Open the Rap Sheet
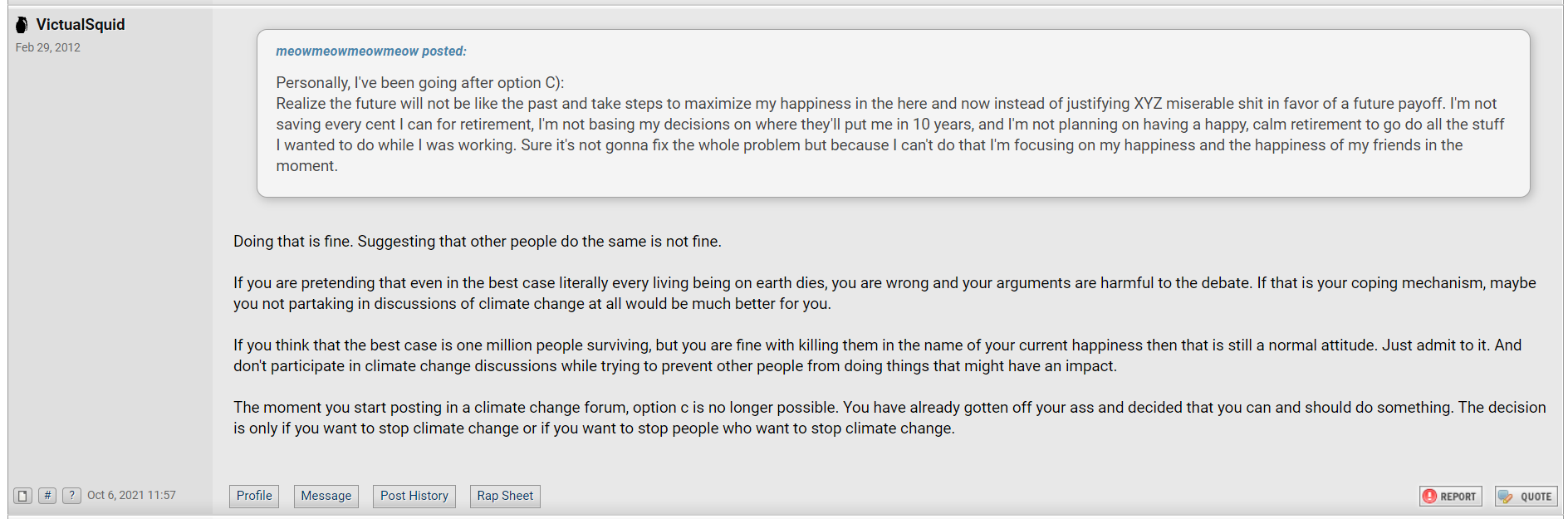 tap(505, 496)
